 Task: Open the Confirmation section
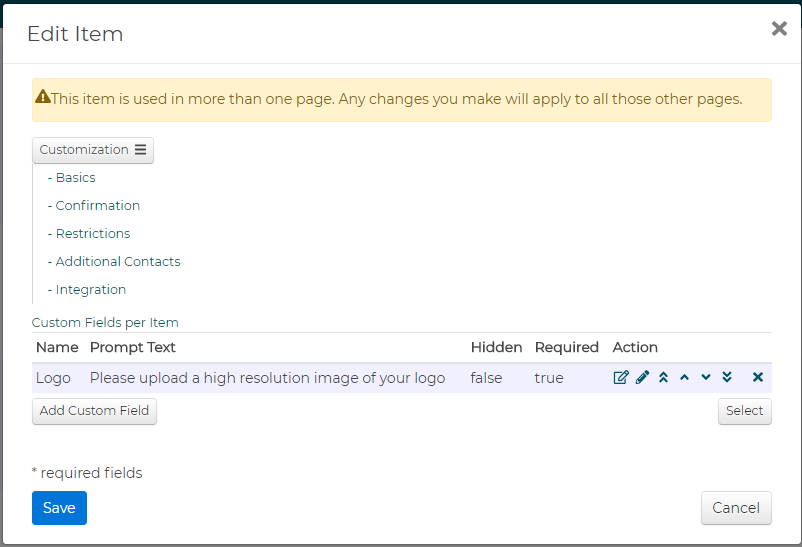pos(98,206)
